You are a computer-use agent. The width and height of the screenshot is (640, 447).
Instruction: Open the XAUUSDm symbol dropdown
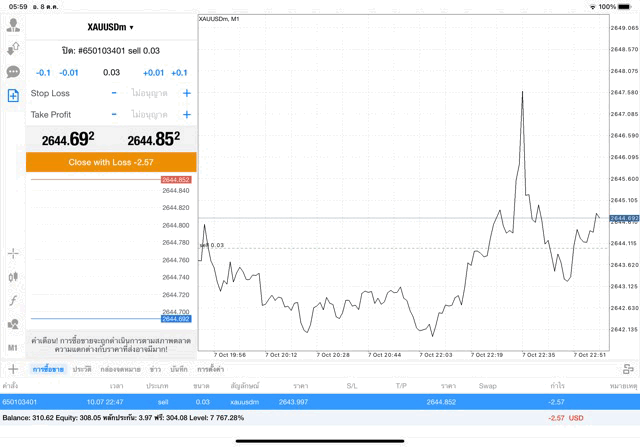pos(111,27)
